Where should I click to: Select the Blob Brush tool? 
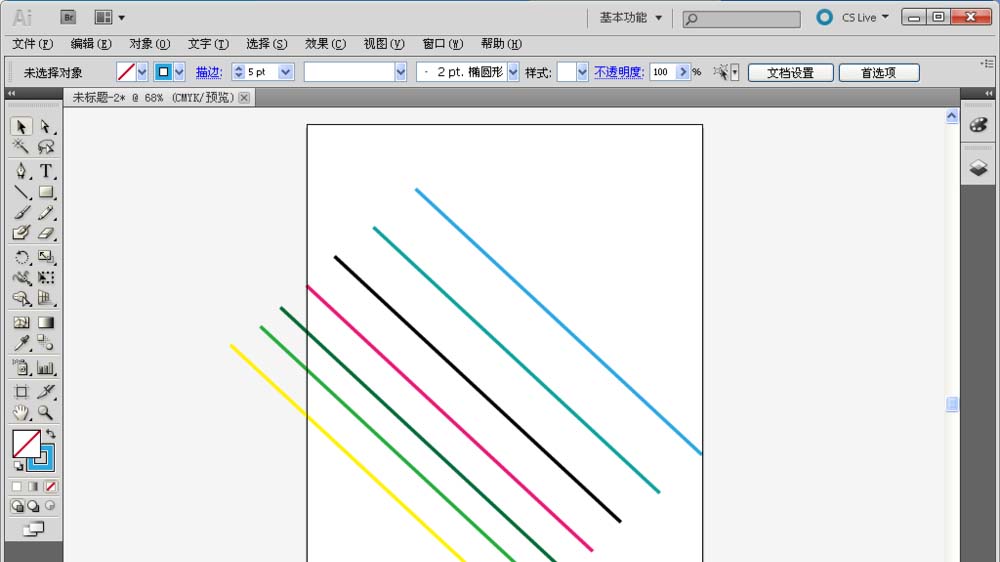(x=21, y=233)
